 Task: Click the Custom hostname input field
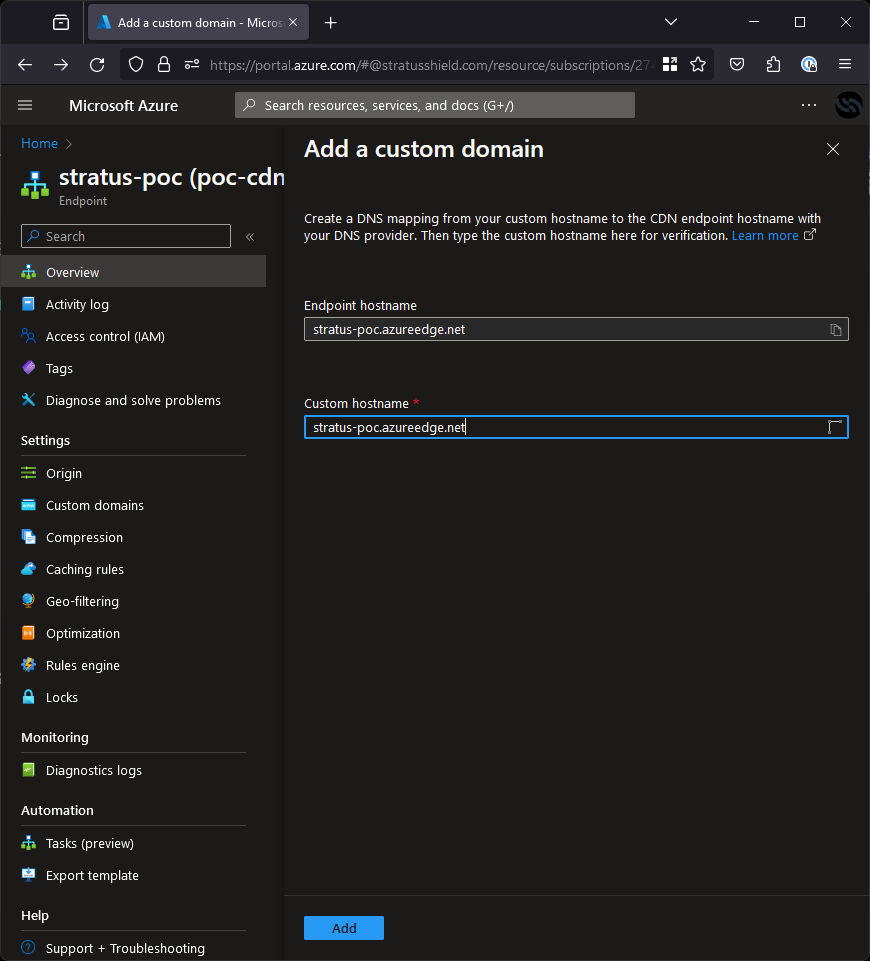pyautogui.click(x=576, y=427)
